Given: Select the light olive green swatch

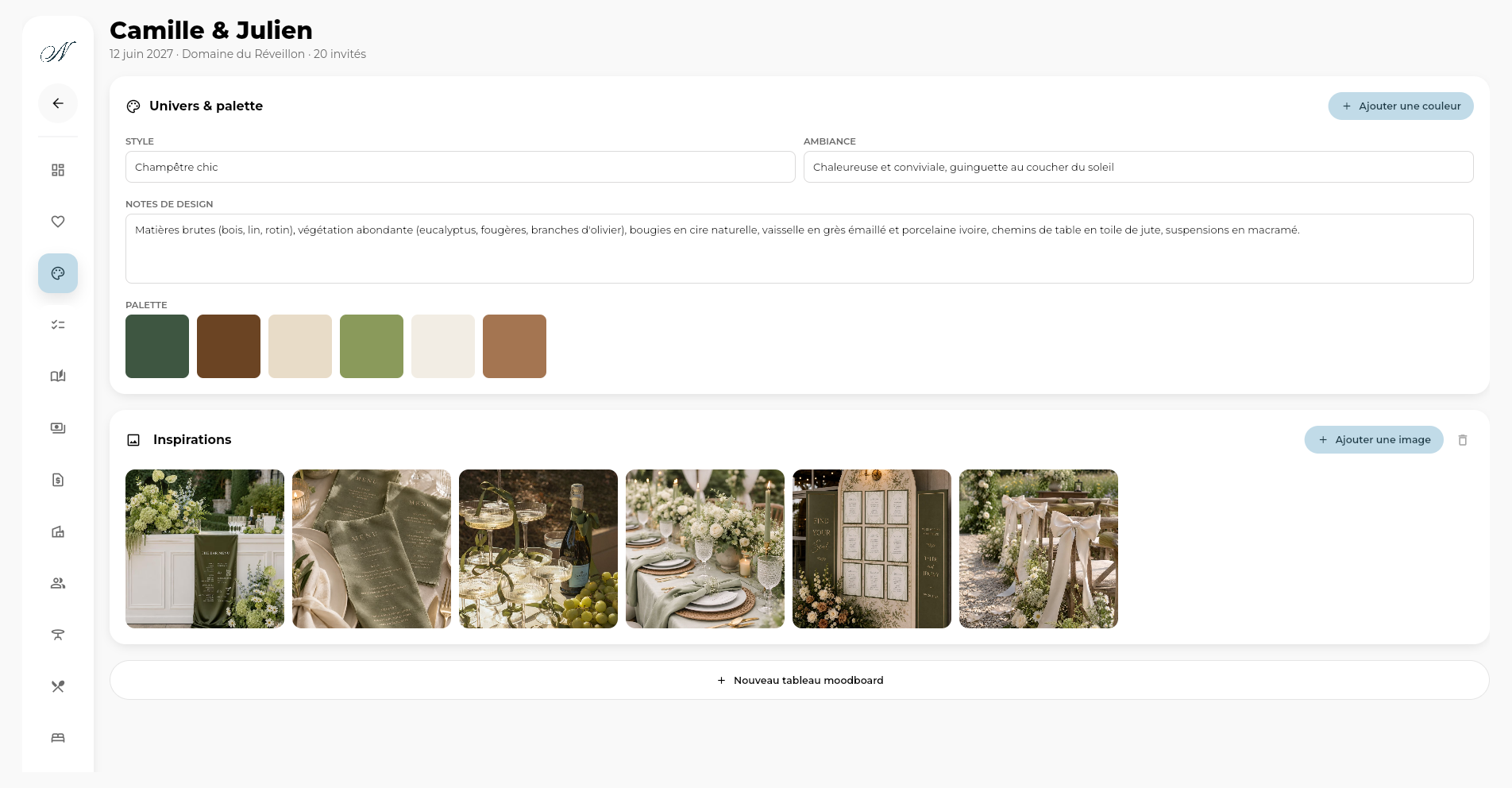Looking at the screenshot, I should (372, 346).
